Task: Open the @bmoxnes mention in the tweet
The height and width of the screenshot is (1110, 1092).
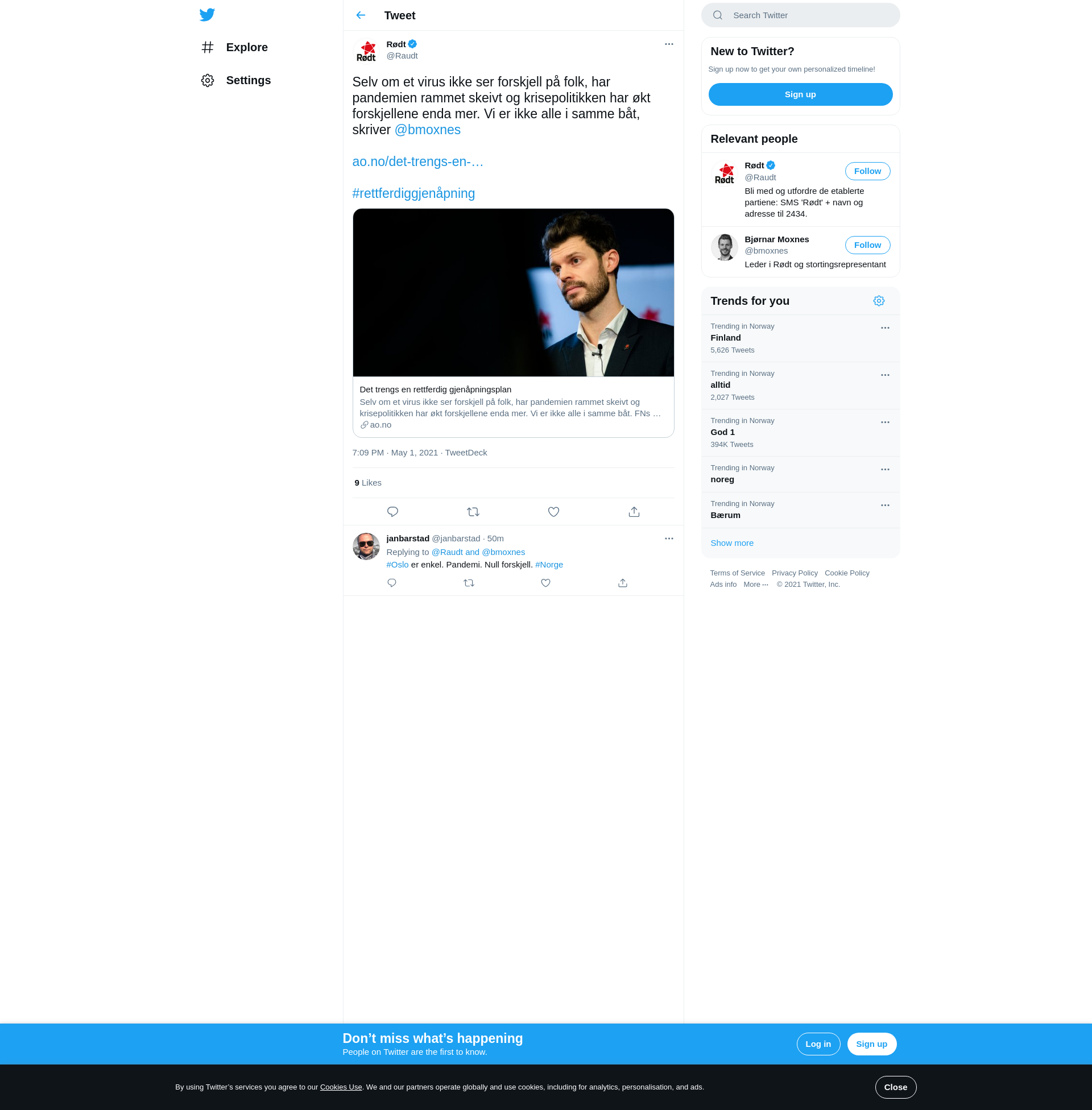Action: (x=427, y=130)
